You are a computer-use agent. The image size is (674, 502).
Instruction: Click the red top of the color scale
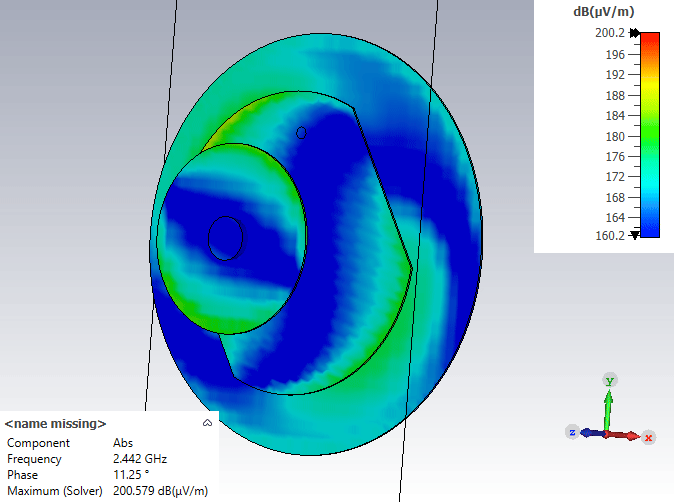coord(649,40)
